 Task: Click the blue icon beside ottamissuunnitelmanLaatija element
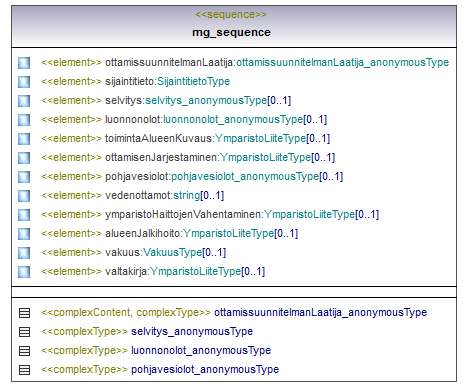[x=24, y=63]
